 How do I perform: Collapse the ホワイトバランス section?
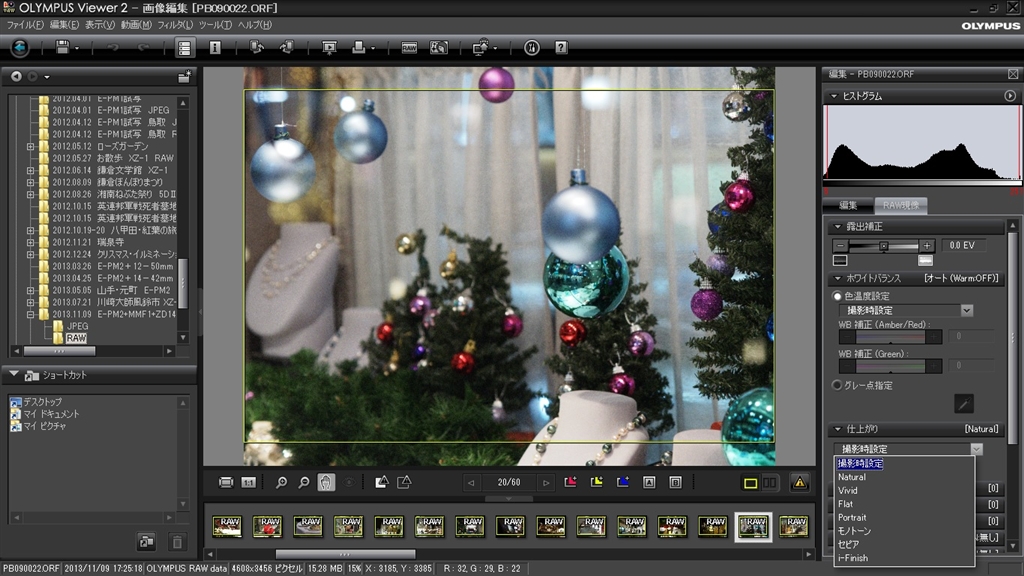(838, 278)
